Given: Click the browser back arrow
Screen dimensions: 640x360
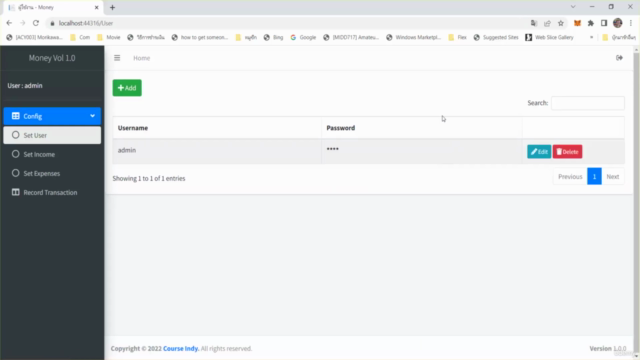Looking at the screenshot, I should pos(9,23).
